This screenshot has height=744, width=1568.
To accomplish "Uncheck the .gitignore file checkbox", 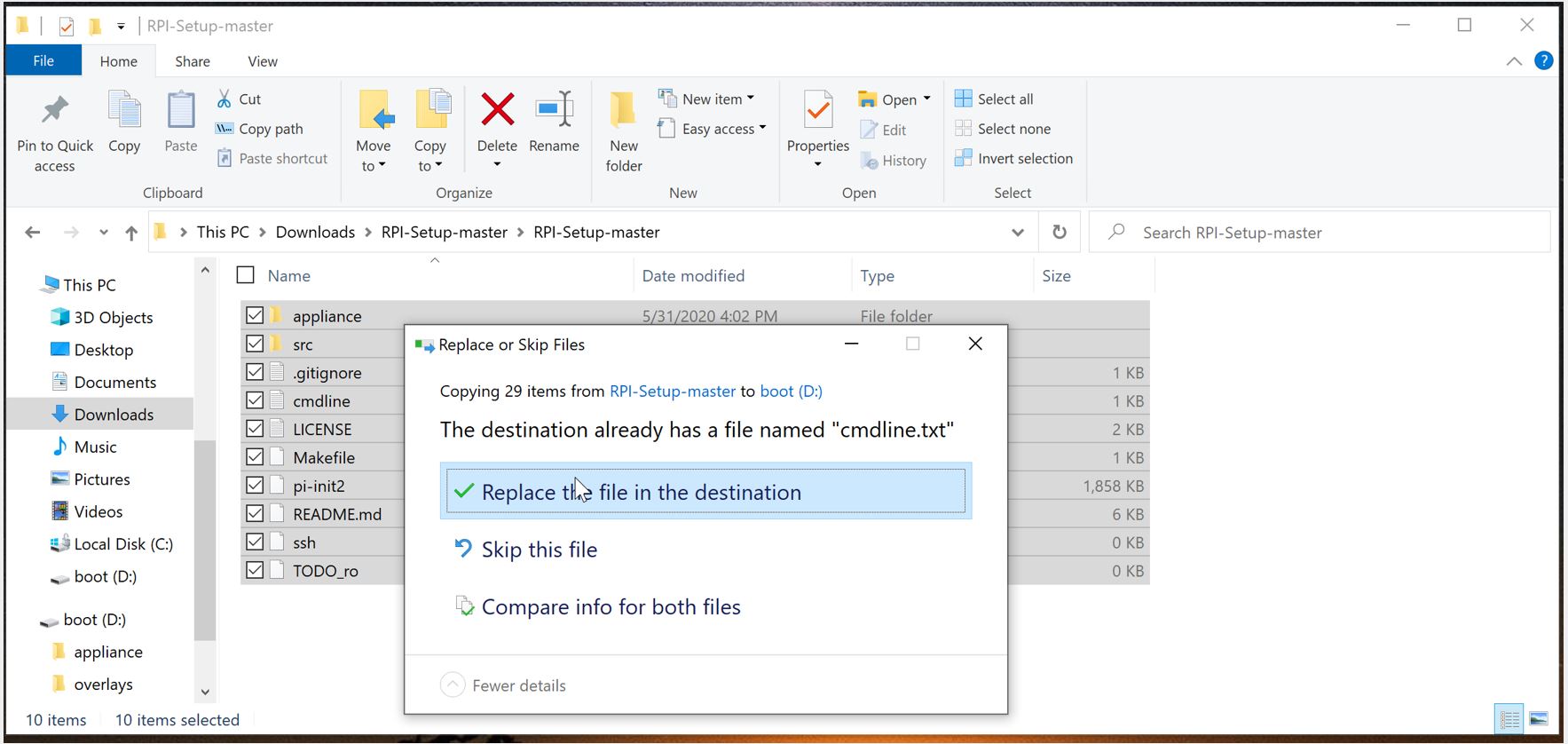I will [x=255, y=372].
